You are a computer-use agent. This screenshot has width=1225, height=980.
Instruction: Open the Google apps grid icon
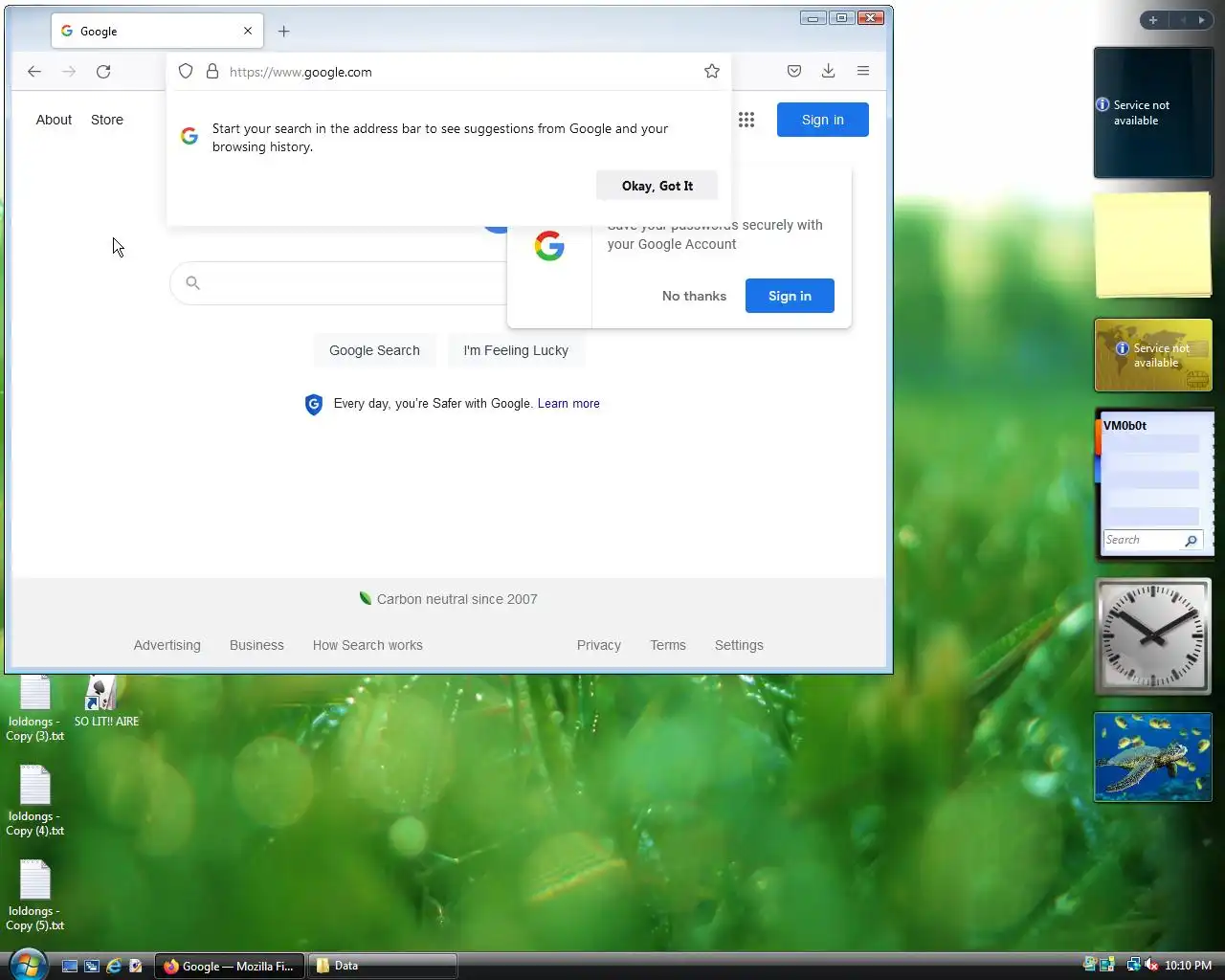pyautogui.click(x=746, y=120)
